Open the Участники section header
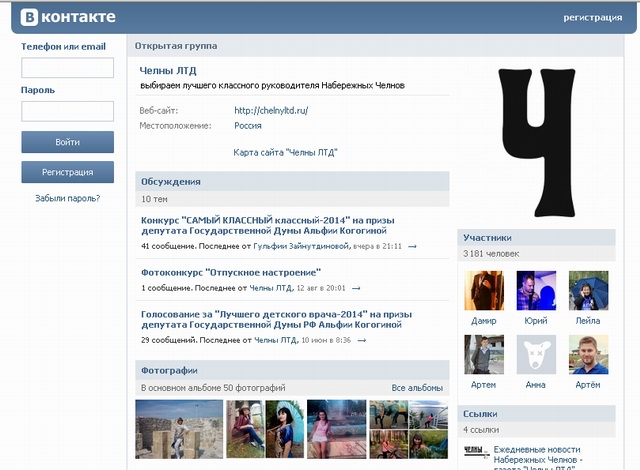640x470 pixels. tap(487, 238)
